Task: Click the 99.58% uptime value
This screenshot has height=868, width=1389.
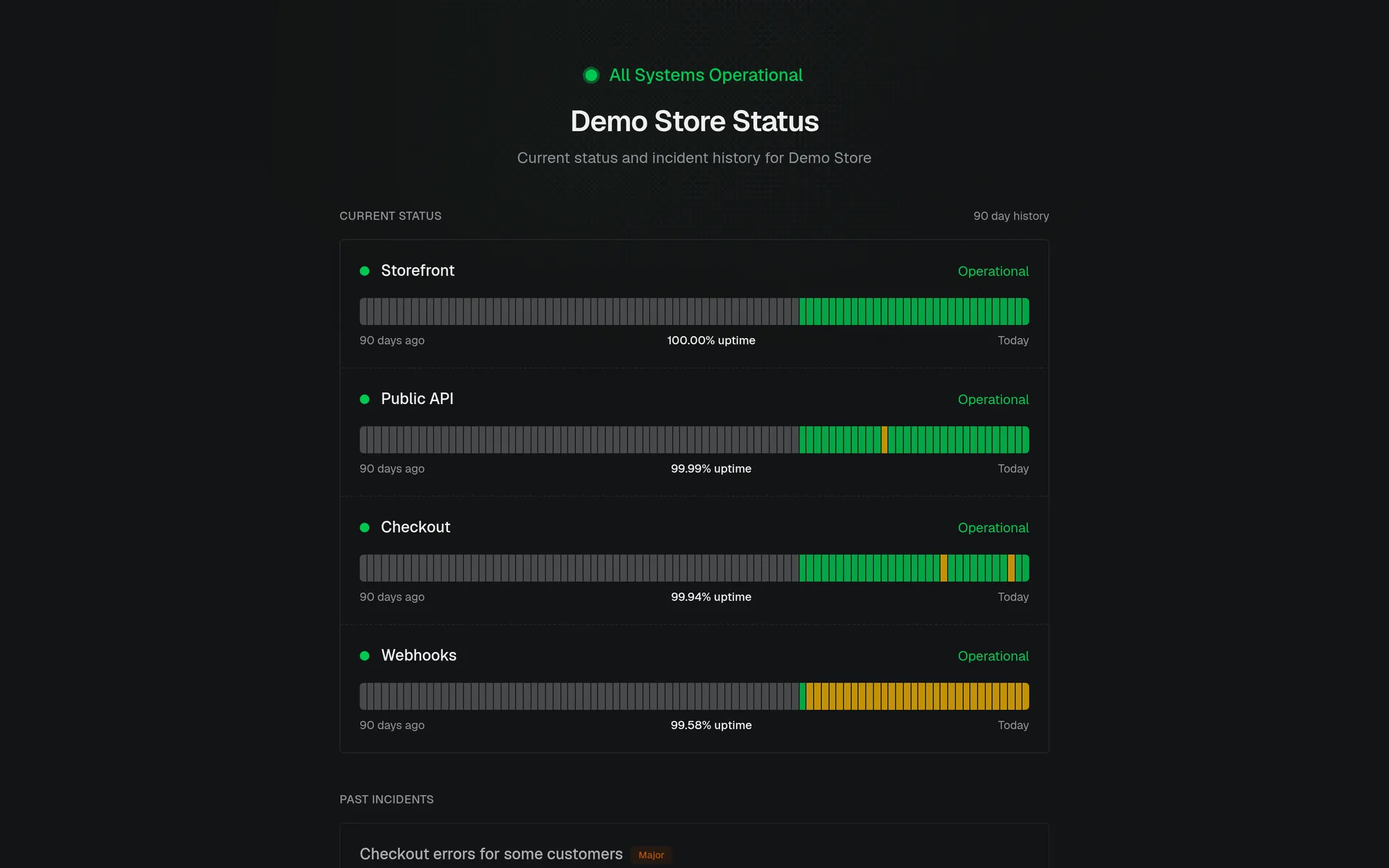Action: tap(711, 725)
